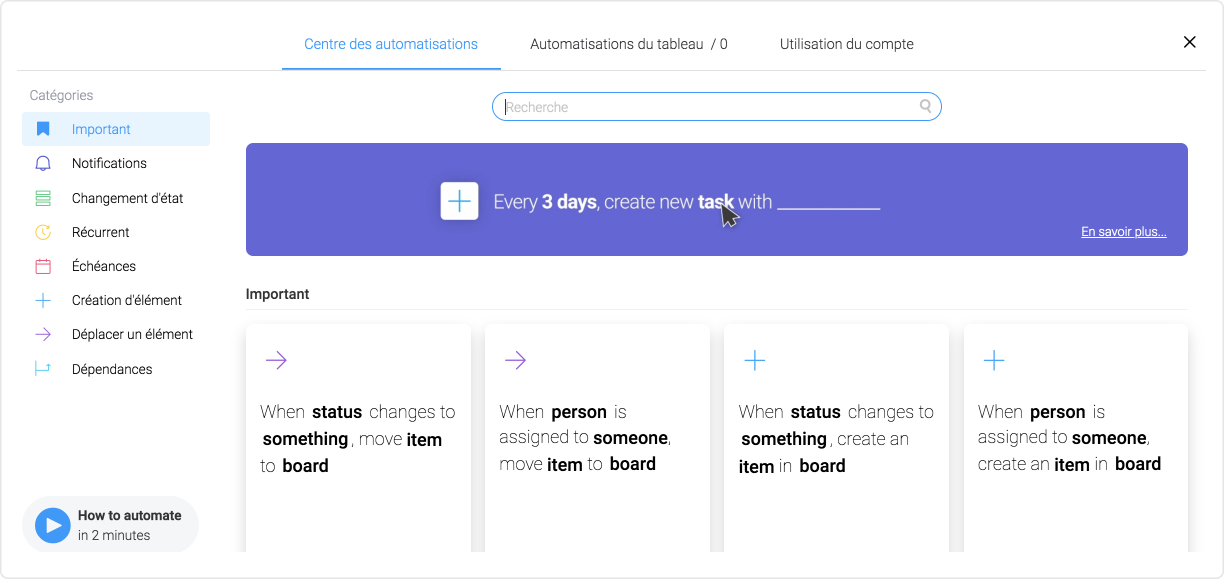Click '3 days' in the banner recipe

coord(569,201)
